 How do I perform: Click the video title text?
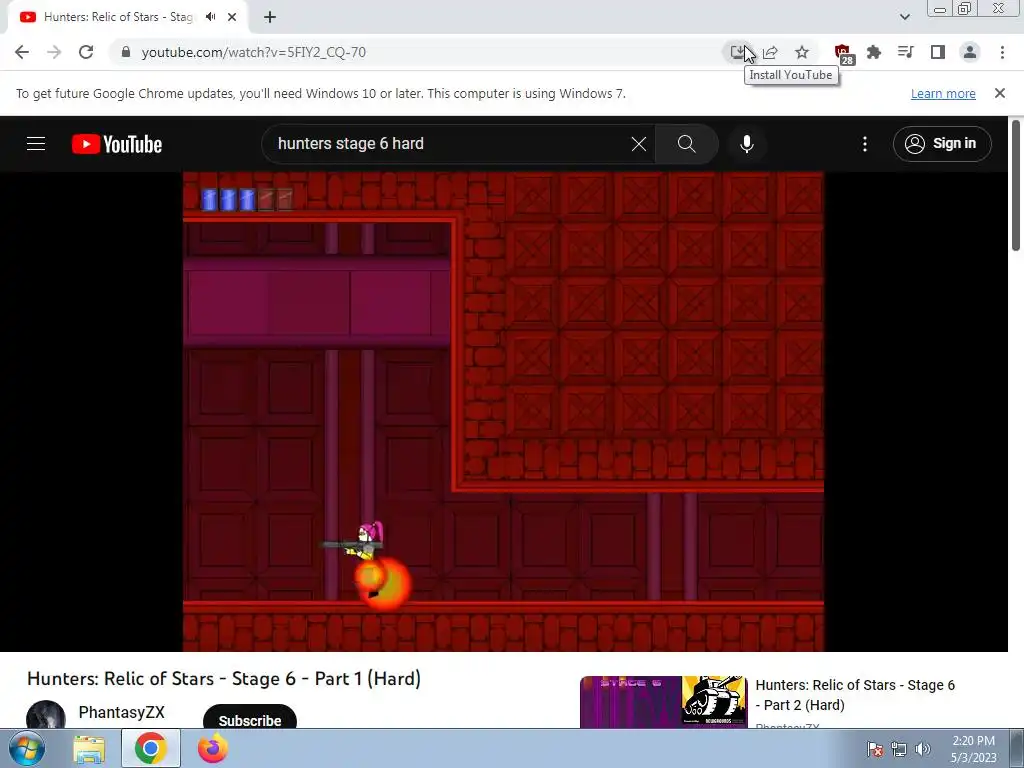pyautogui.click(x=224, y=679)
